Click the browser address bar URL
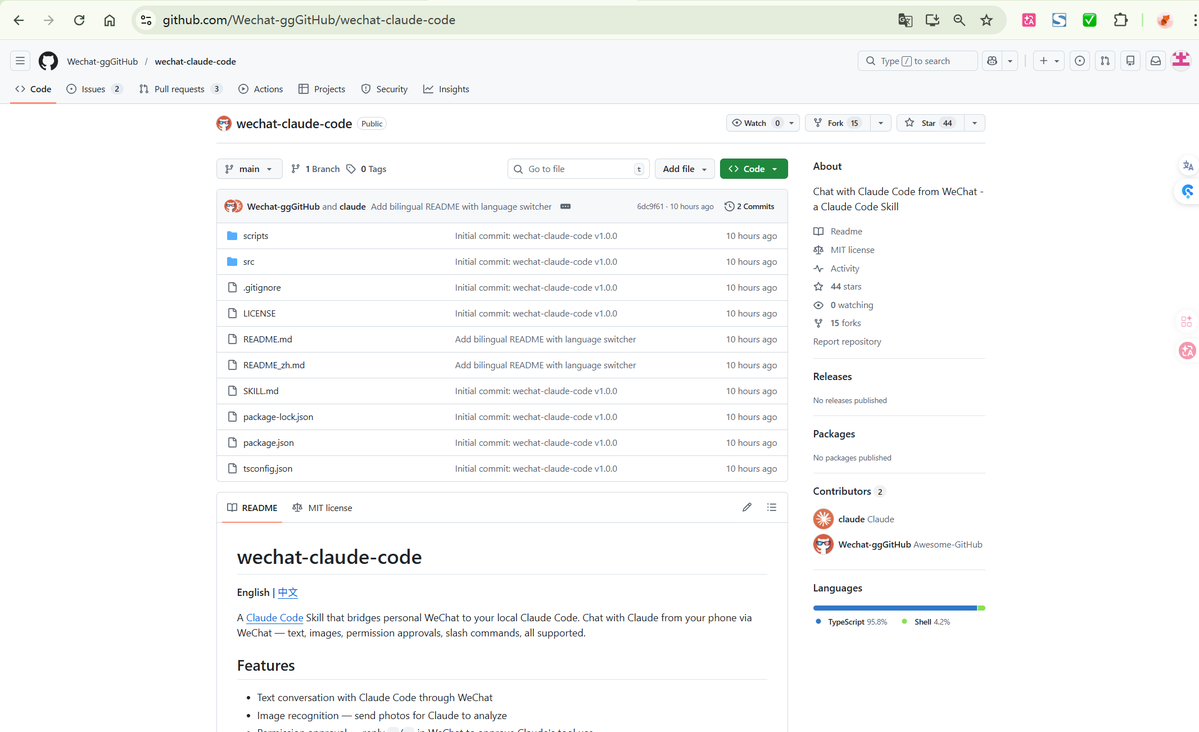 pos(309,21)
